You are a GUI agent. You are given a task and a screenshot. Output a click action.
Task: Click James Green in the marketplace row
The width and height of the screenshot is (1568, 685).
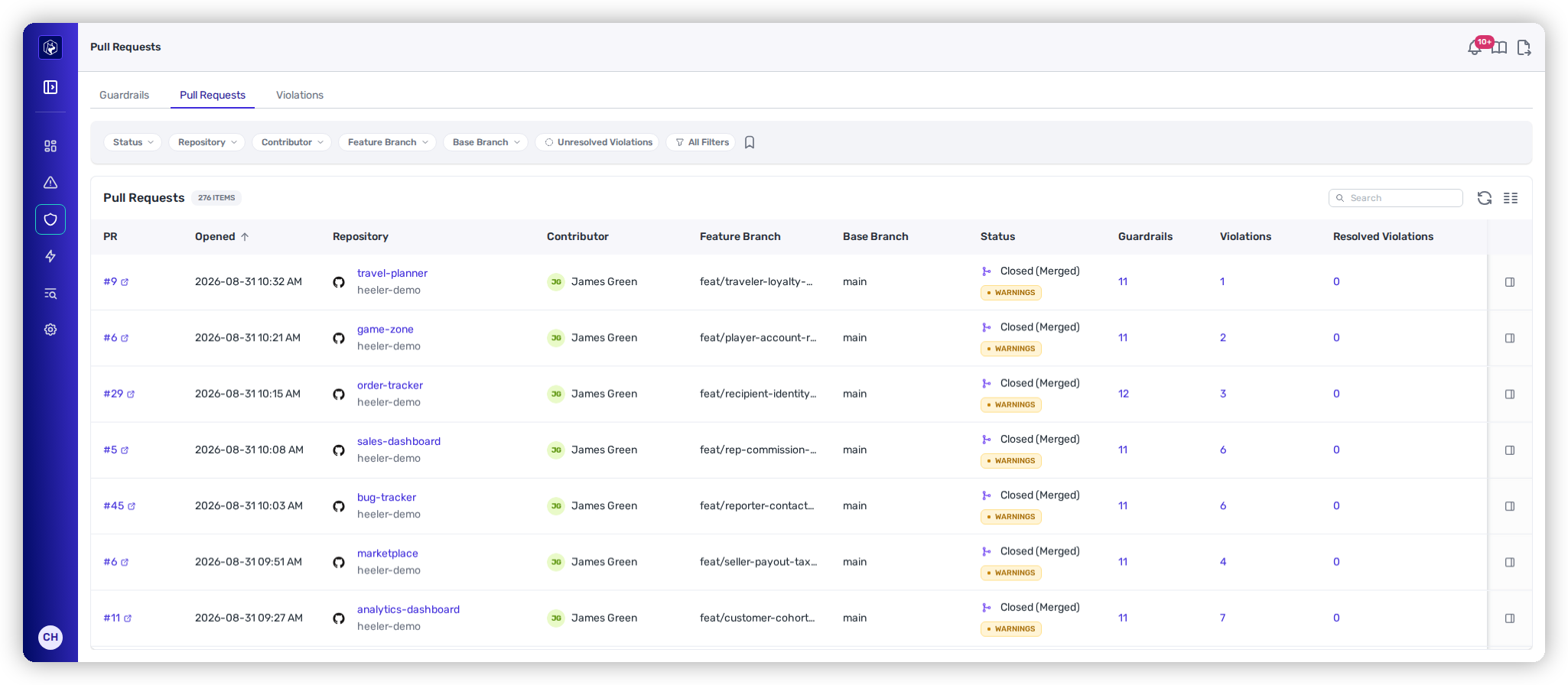[x=604, y=562]
